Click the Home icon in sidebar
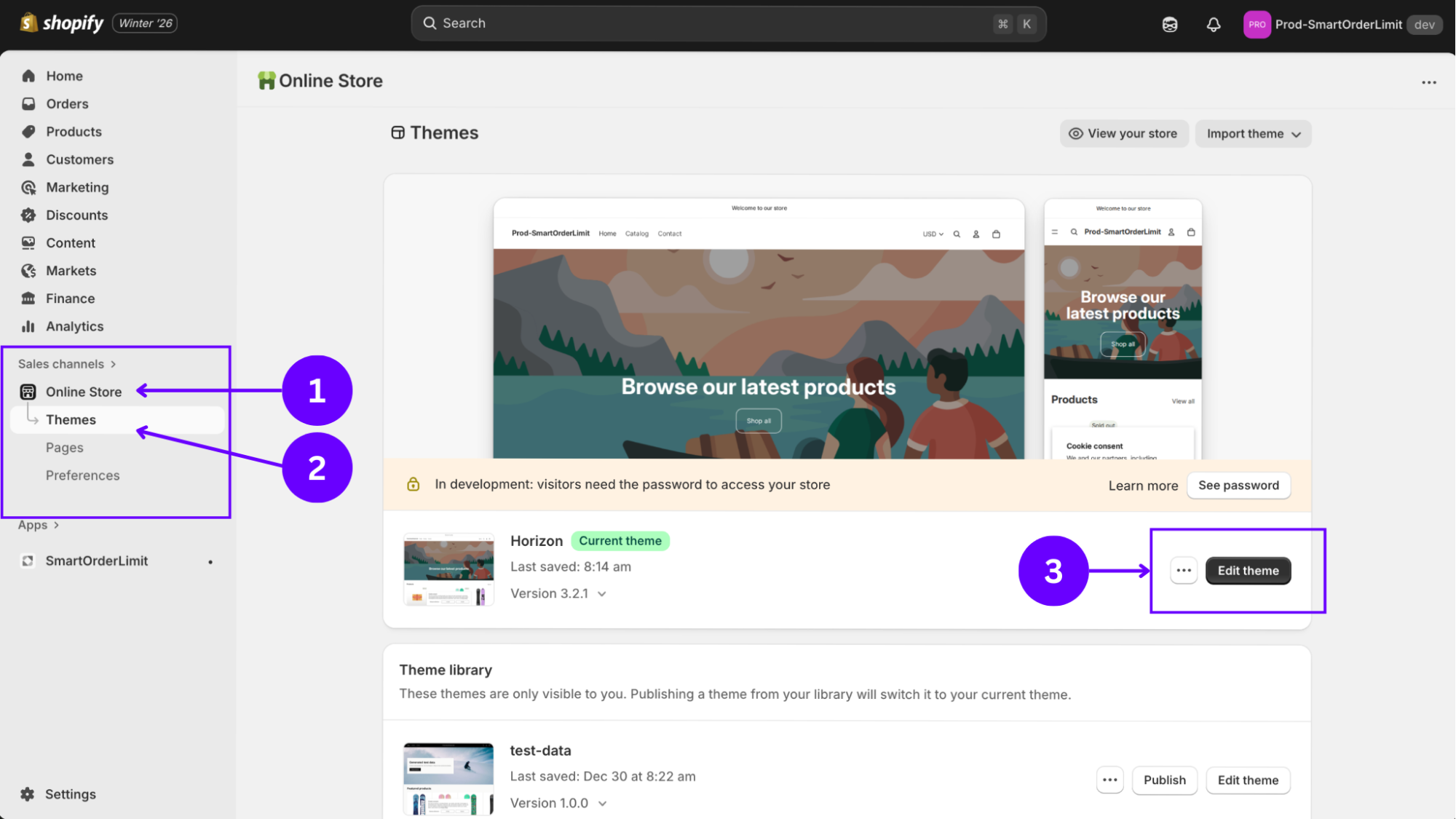The image size is (1456, 819). 28,76
